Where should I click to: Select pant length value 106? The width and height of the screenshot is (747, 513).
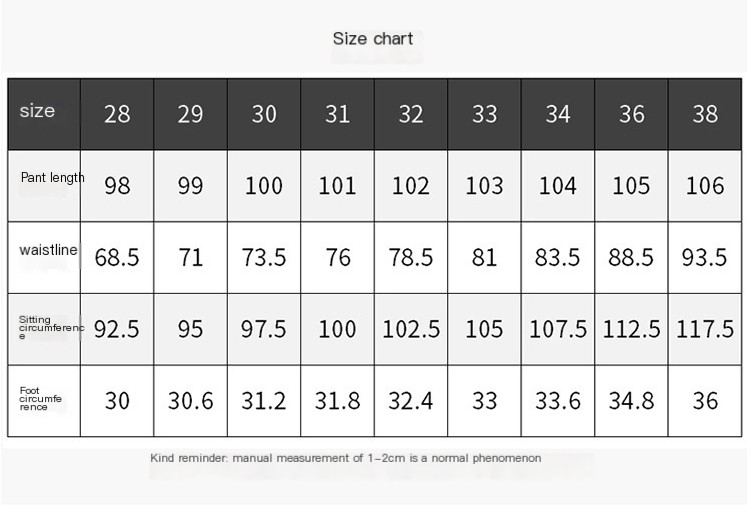pos(705,186)
